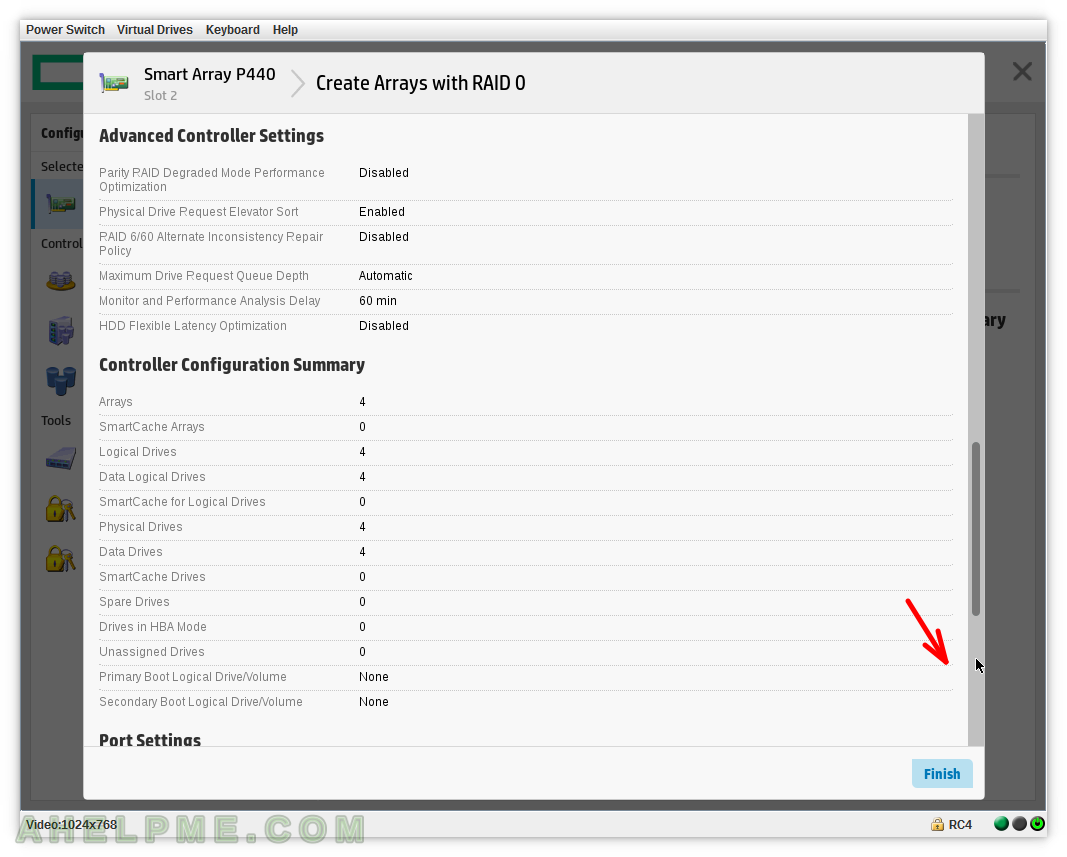This screenshot has width=1067, height=857.
Task: Open the Help menu
Action: 285,30
